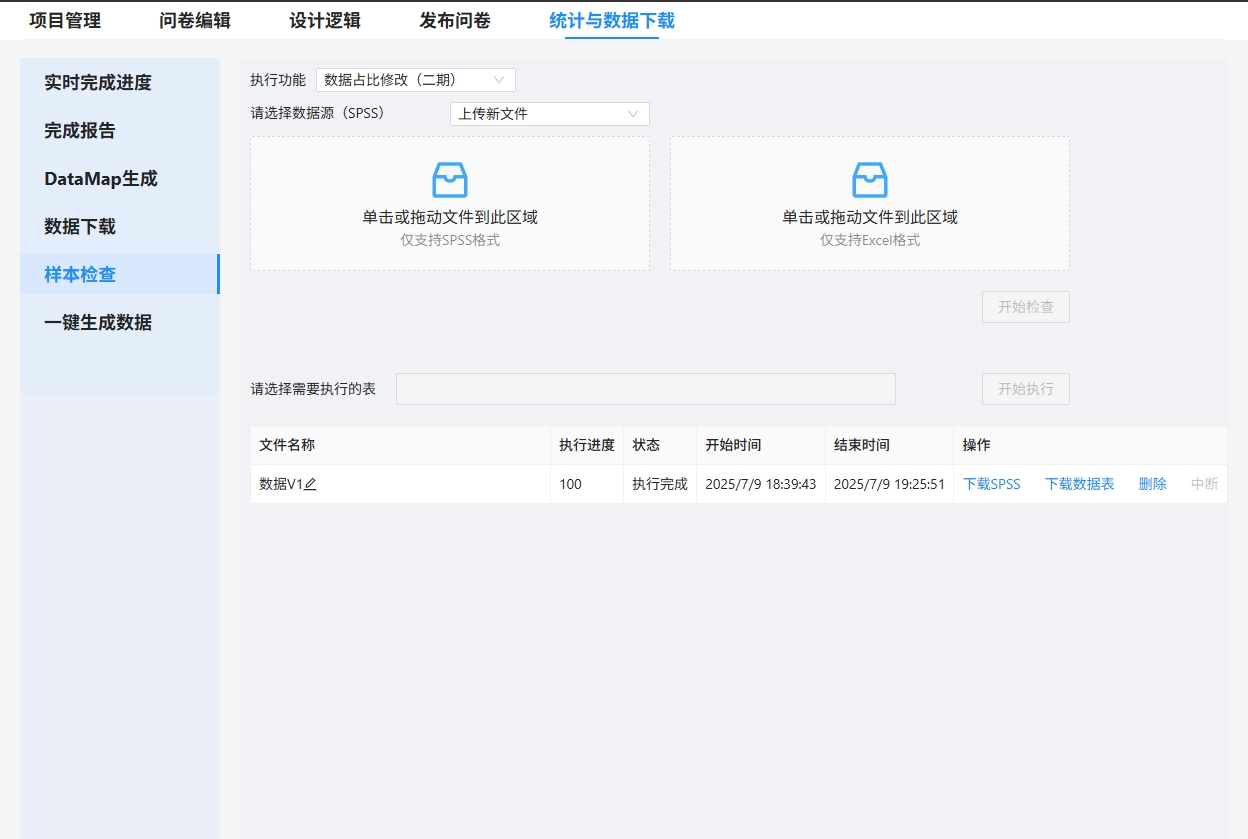Switch to 问卷编辑 tab
Screen dimensions: 1248x839
pyautogui.click(x=195, y=20)
